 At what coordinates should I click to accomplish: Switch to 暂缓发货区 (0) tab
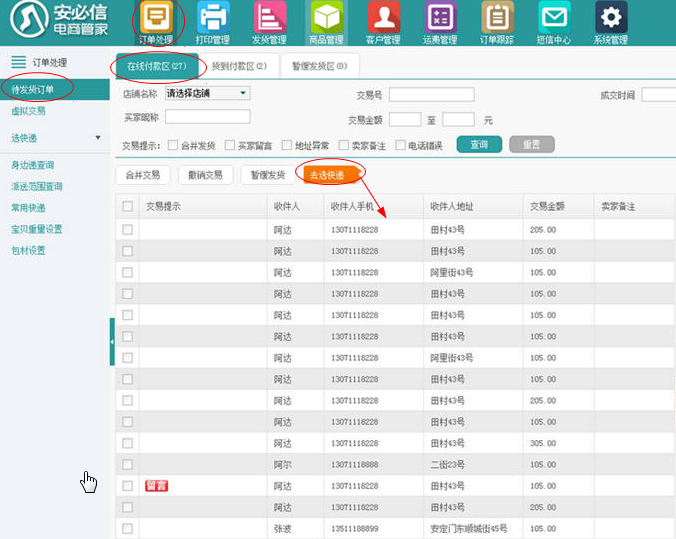[x=319, y=66]
